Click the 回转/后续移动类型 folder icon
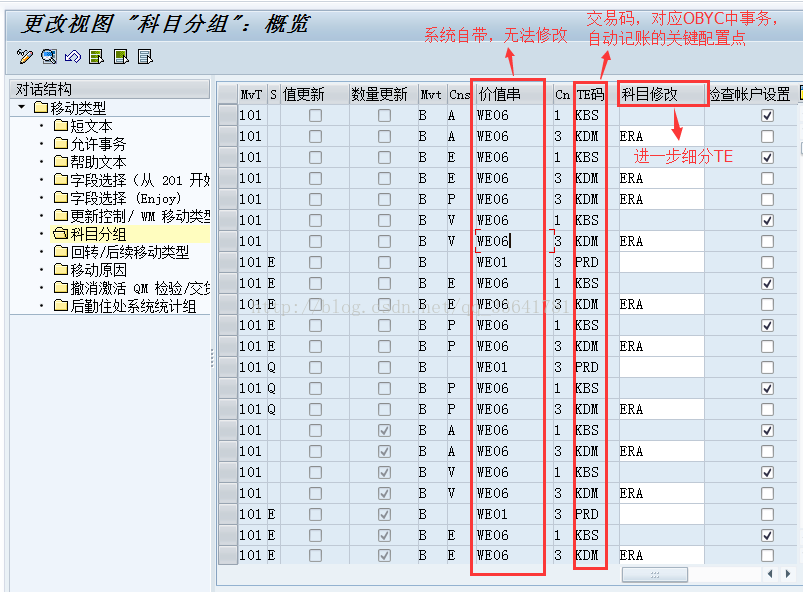The height and width of the screenshot is (592, 803). [61, 252]
